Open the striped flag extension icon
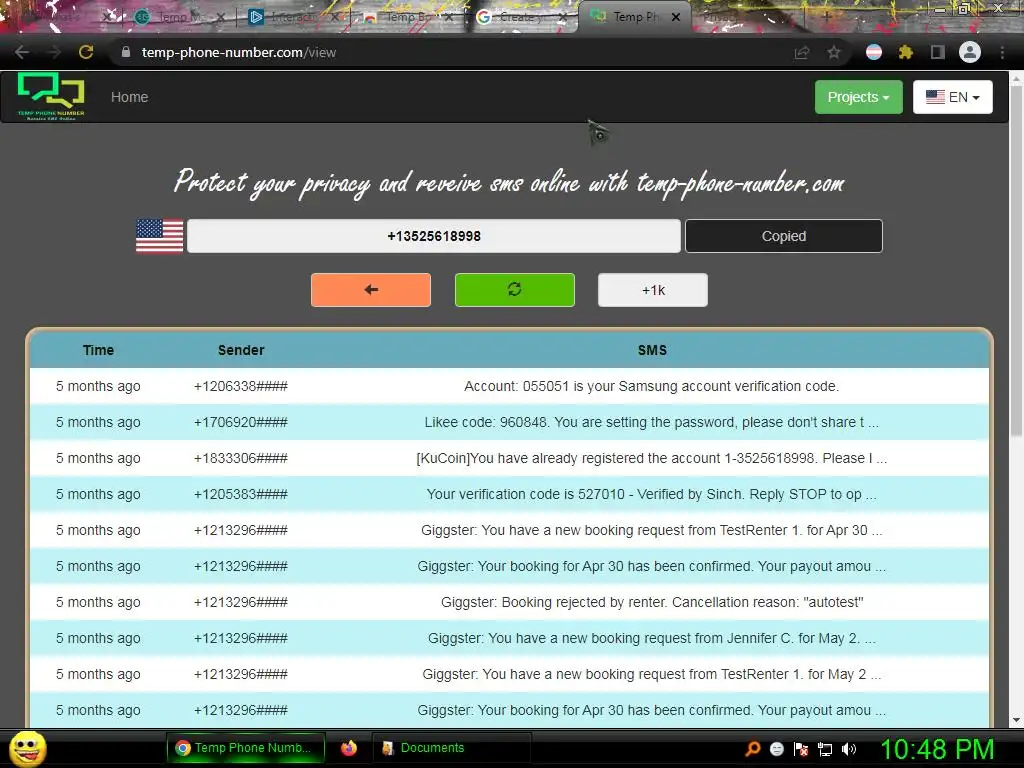 (874, 52)
